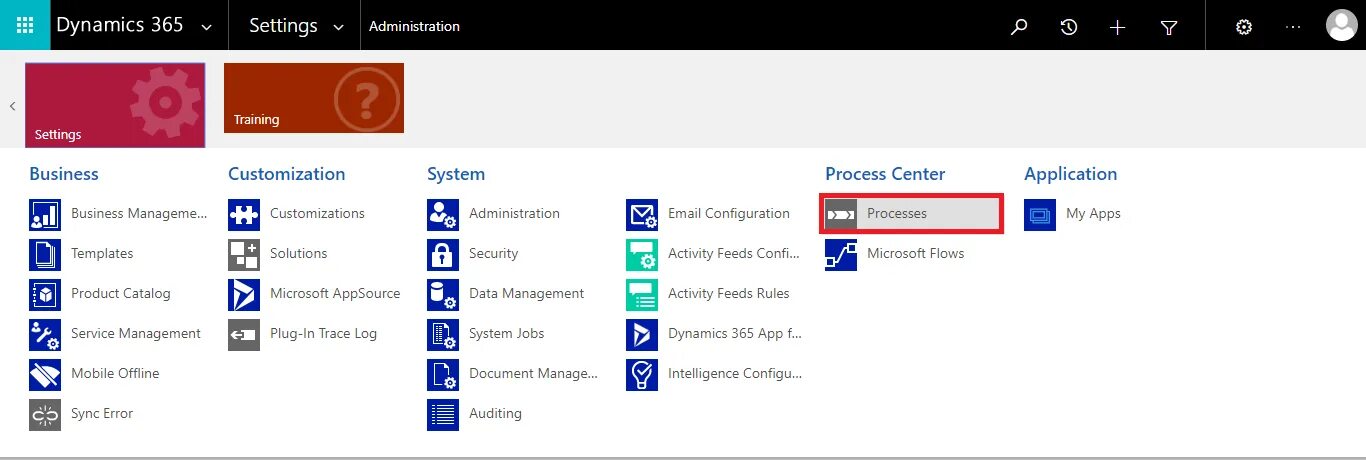Open My Apps under Application
This screenshot has height=460, width=1366.
(1093, 214)
